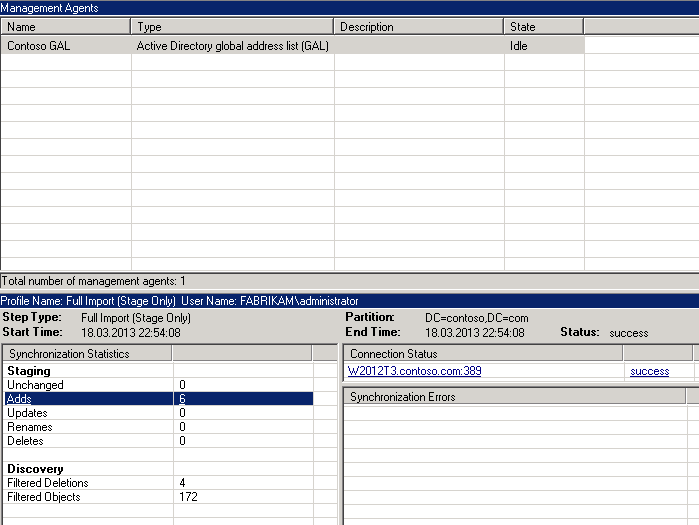The width and height of the screenshot is (699, 525).
Task: Click the Synchronization Statistics column header
Action: click(87, 353)
